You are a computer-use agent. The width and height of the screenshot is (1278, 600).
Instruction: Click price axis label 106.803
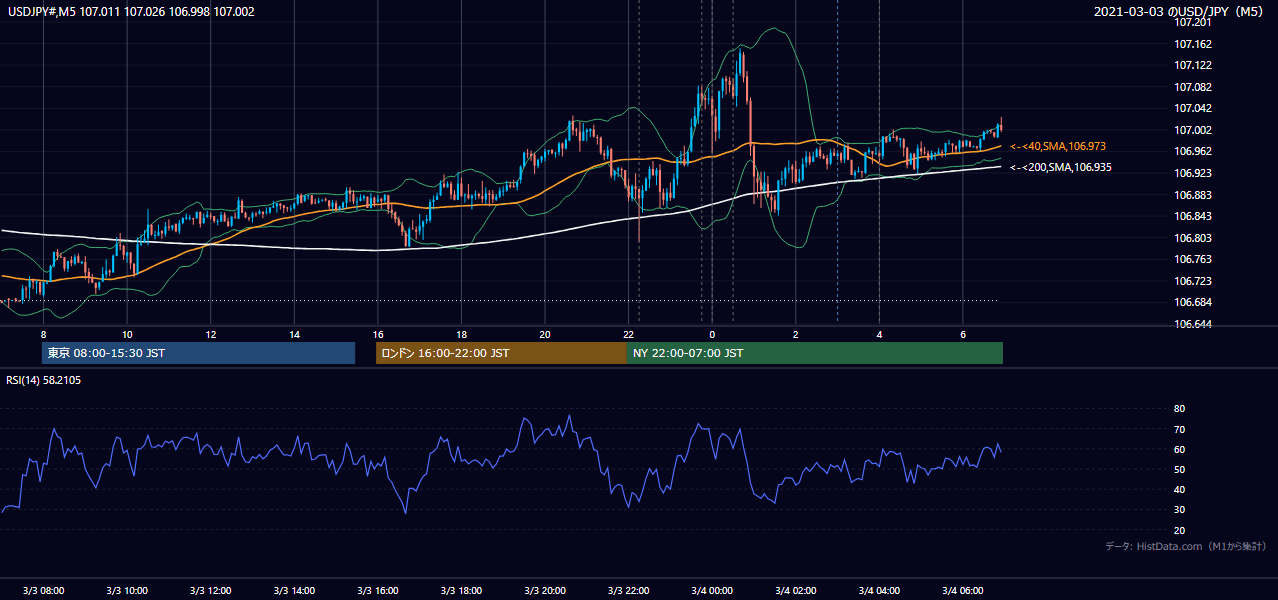point(1193,238)
